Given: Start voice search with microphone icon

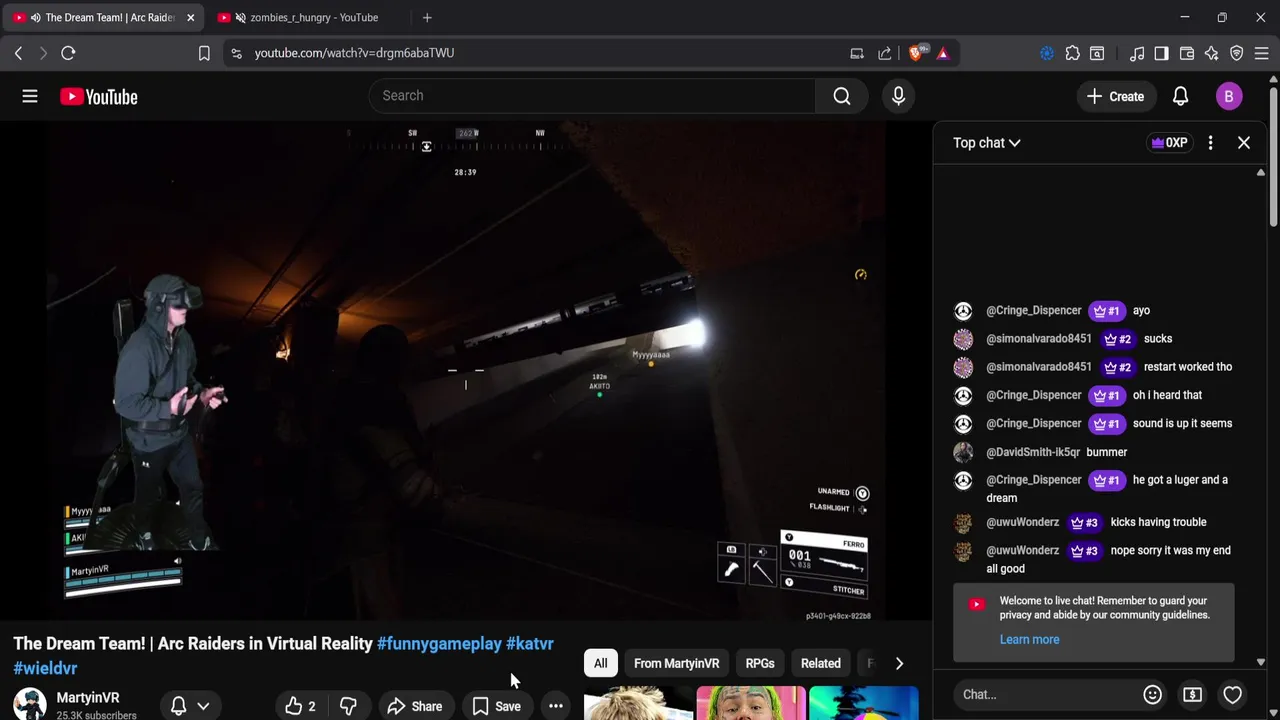Looking at the screenshot, I should click(898, 96).
